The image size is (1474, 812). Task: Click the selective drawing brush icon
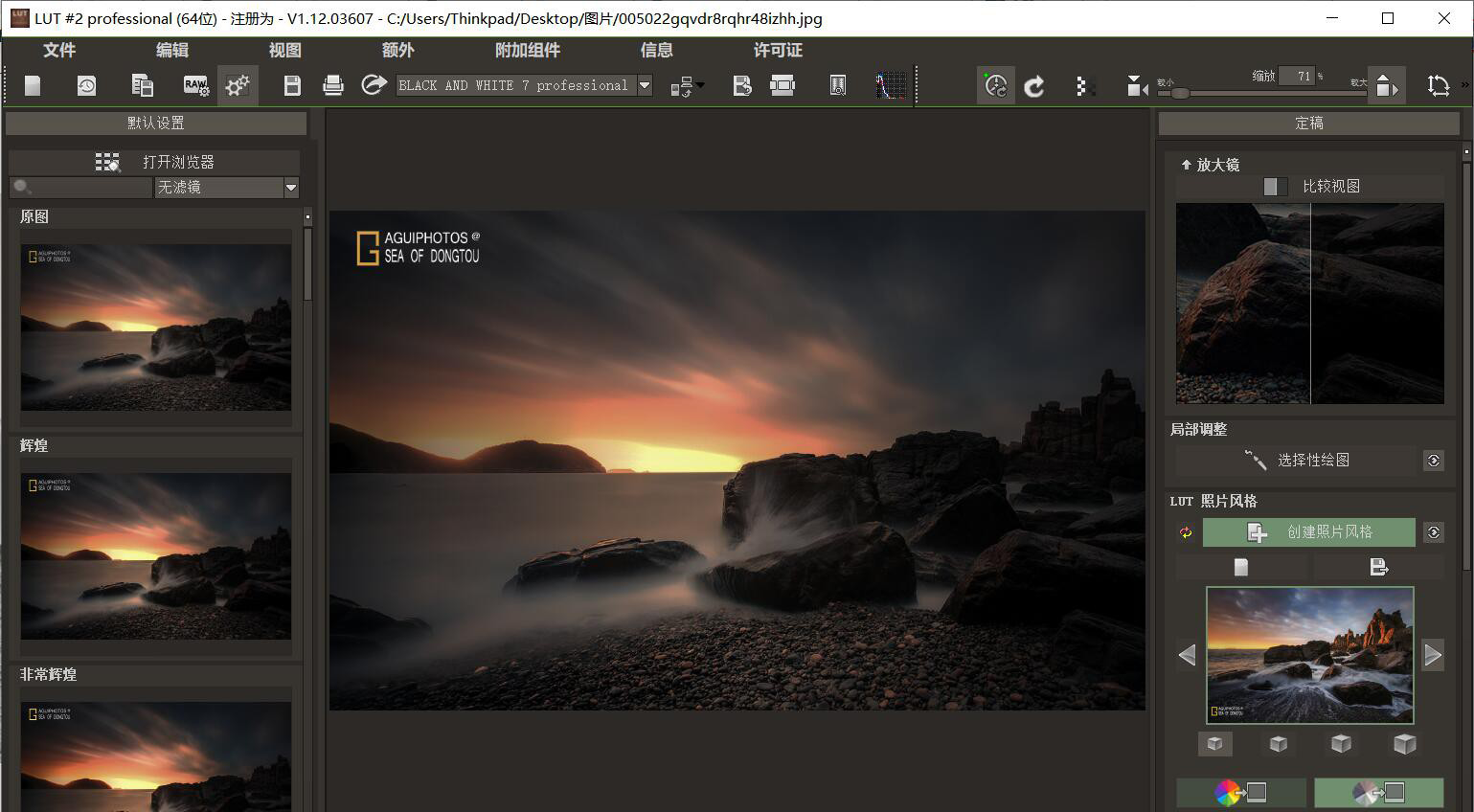point(1255,461)
